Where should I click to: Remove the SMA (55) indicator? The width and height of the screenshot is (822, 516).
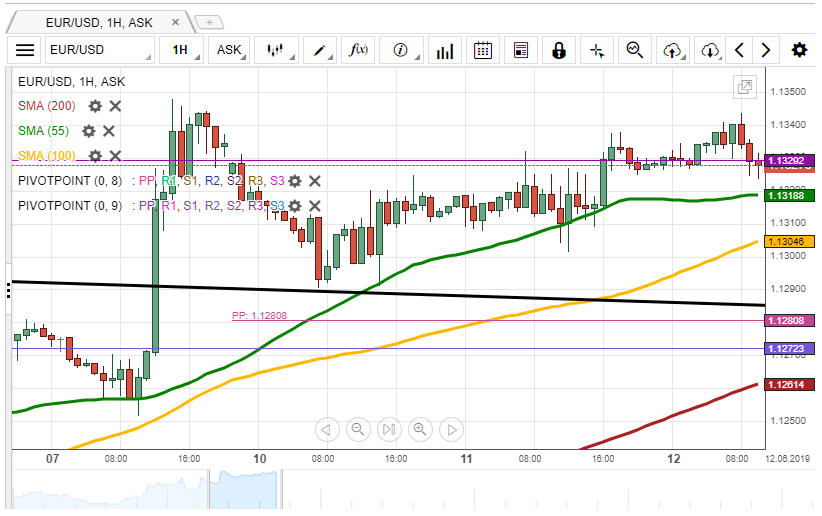[109, 131]
